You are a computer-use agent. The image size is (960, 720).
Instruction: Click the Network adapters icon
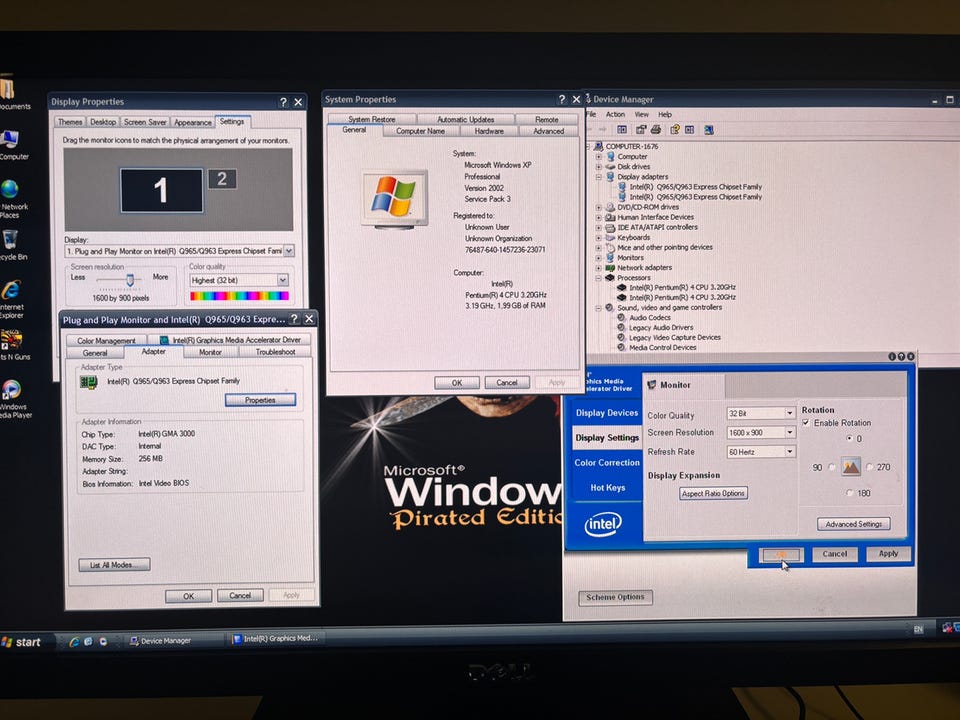pos(610,268)
